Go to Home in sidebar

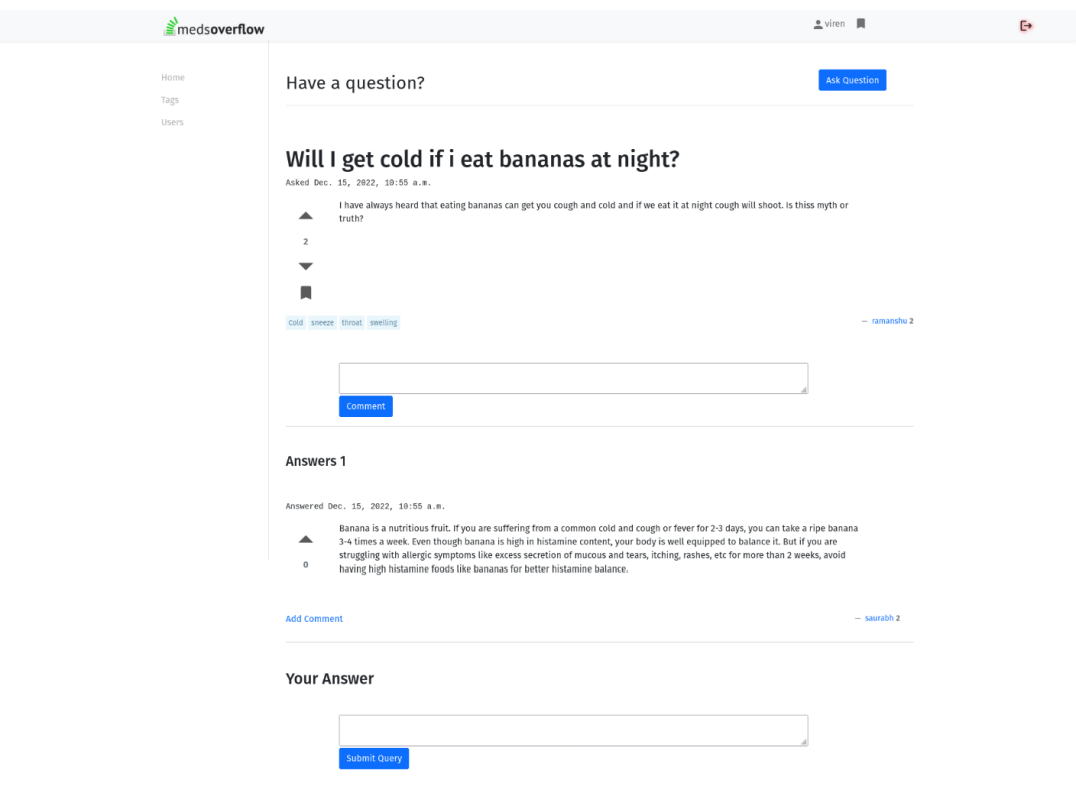click(173, 78)
